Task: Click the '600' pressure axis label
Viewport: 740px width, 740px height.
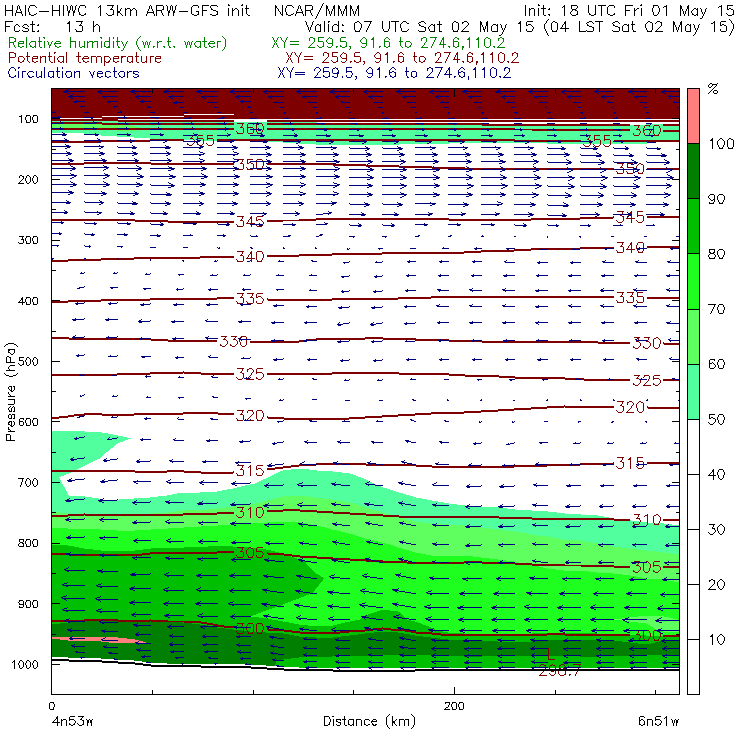Action: coord(28,421)
